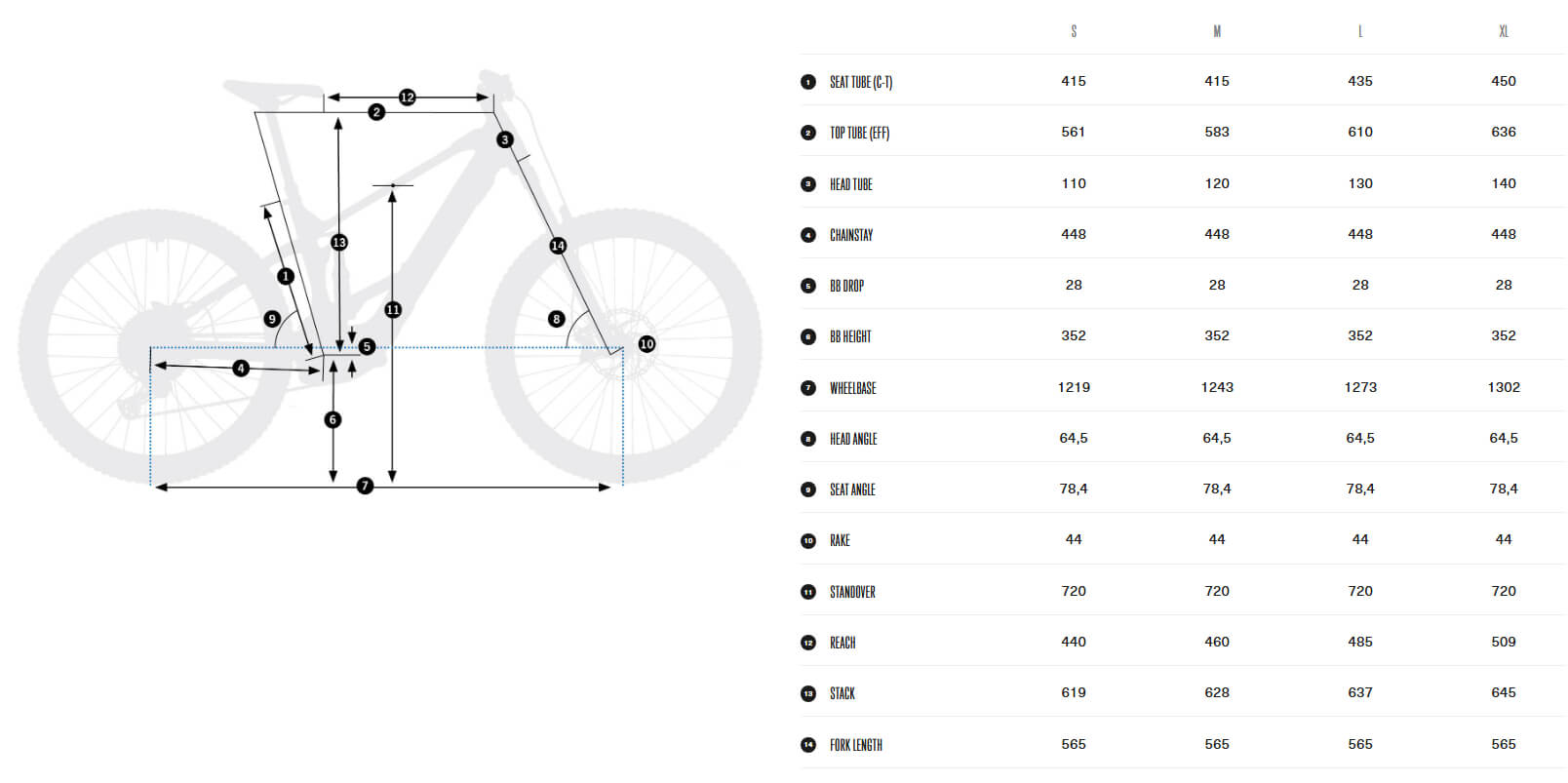This screenshot has width=1568, height=783.
Task: Click the Fork Length row label
Action: click(855, 745)
